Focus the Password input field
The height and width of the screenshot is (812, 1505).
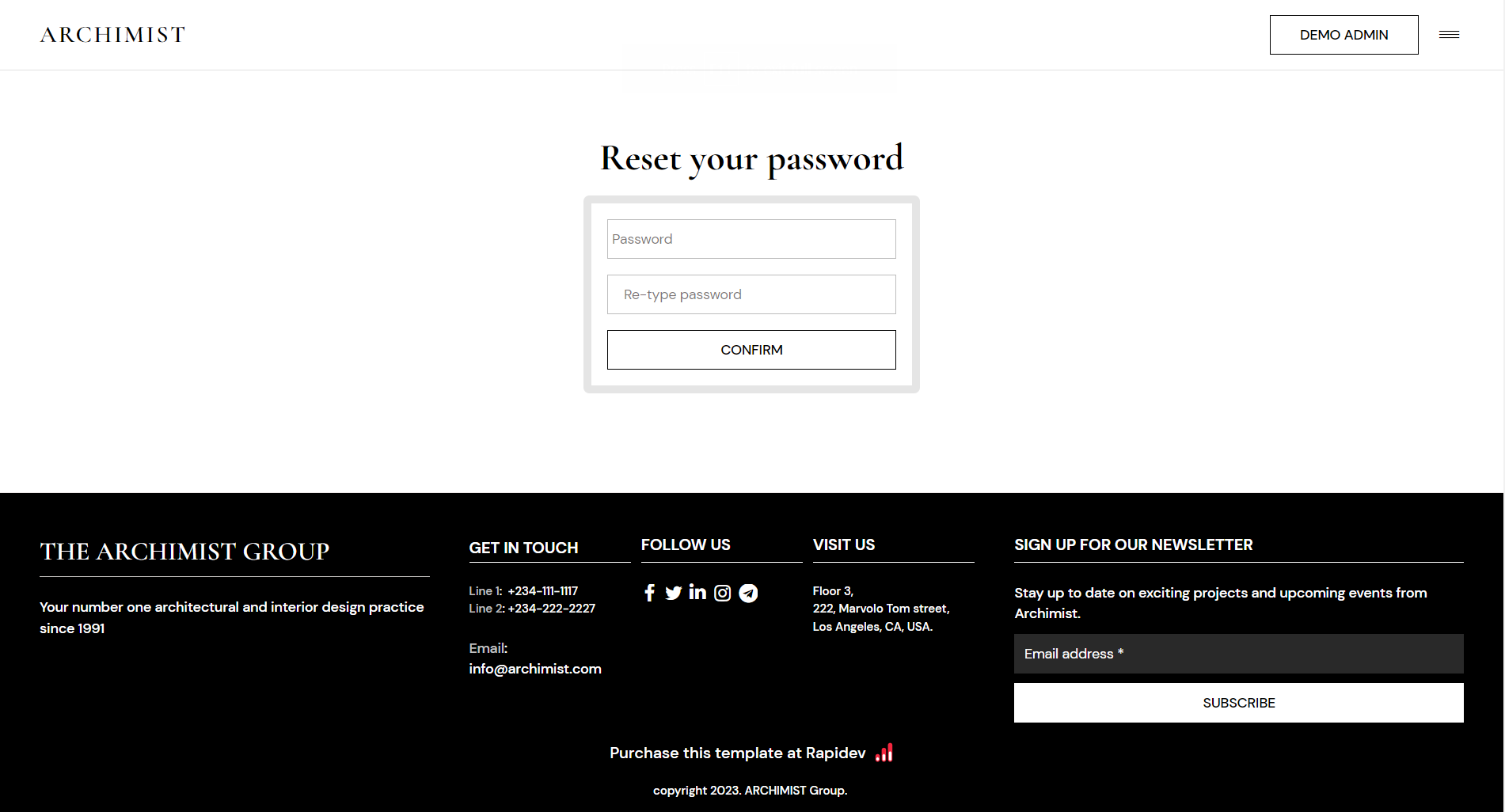pyautogui.click(x=751, y=239)
